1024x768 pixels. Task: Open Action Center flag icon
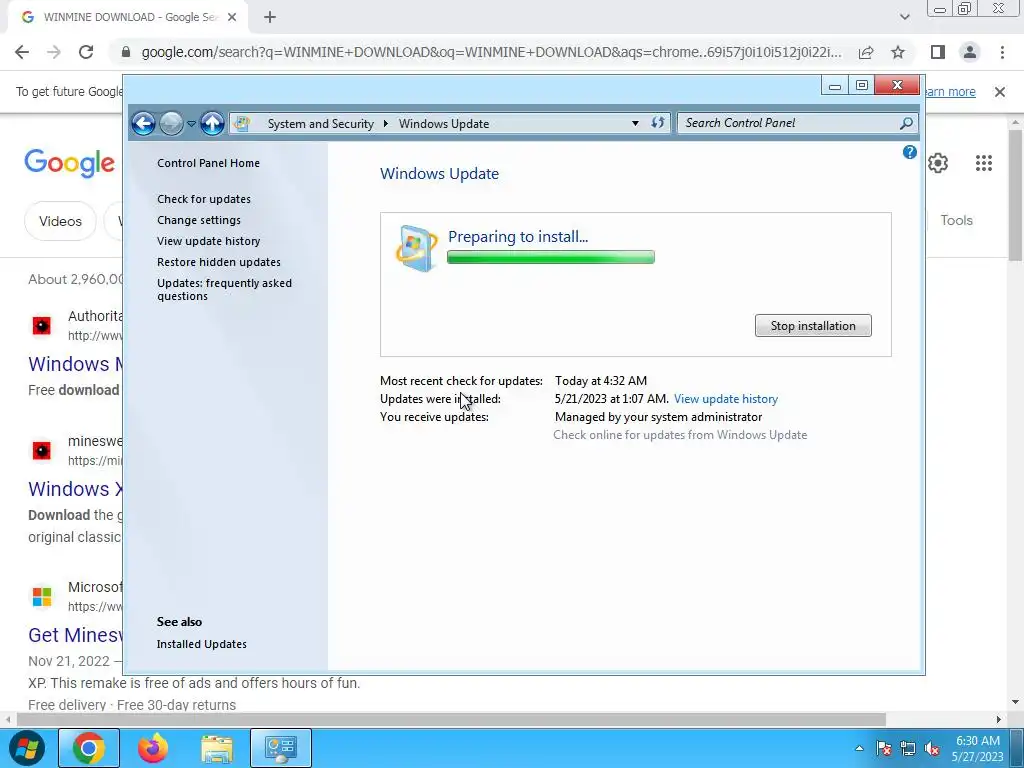[x=884, y=748]
